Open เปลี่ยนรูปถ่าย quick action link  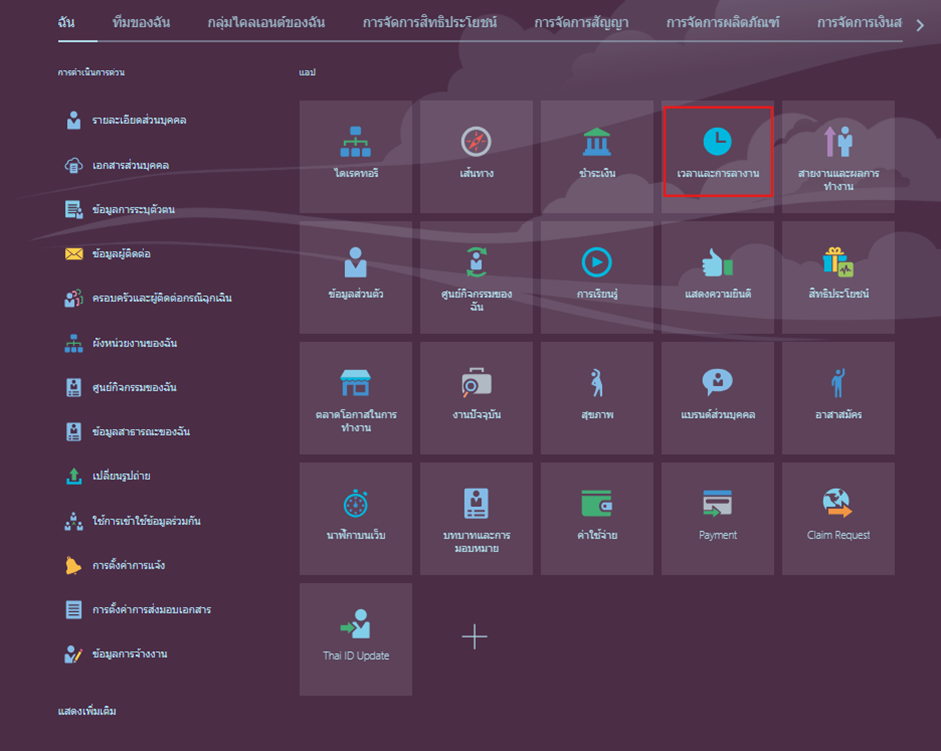pyautogui.click(x=121, y=477)
